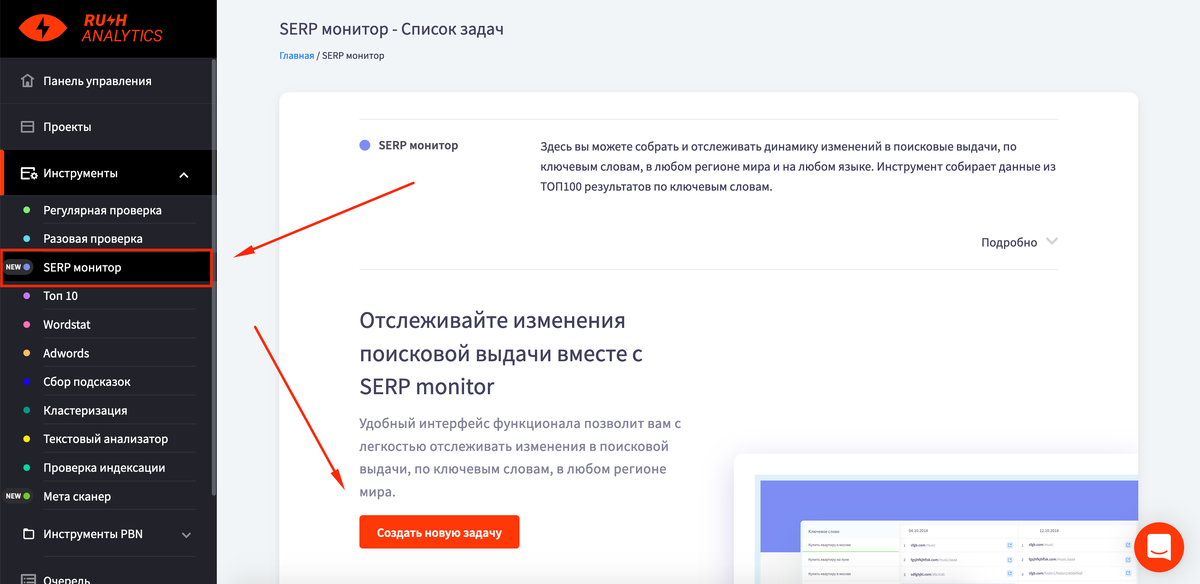Click the NEW badge next to Мета сканер
The width and height of the screenshot is (1200, 584).
point(14,496)
